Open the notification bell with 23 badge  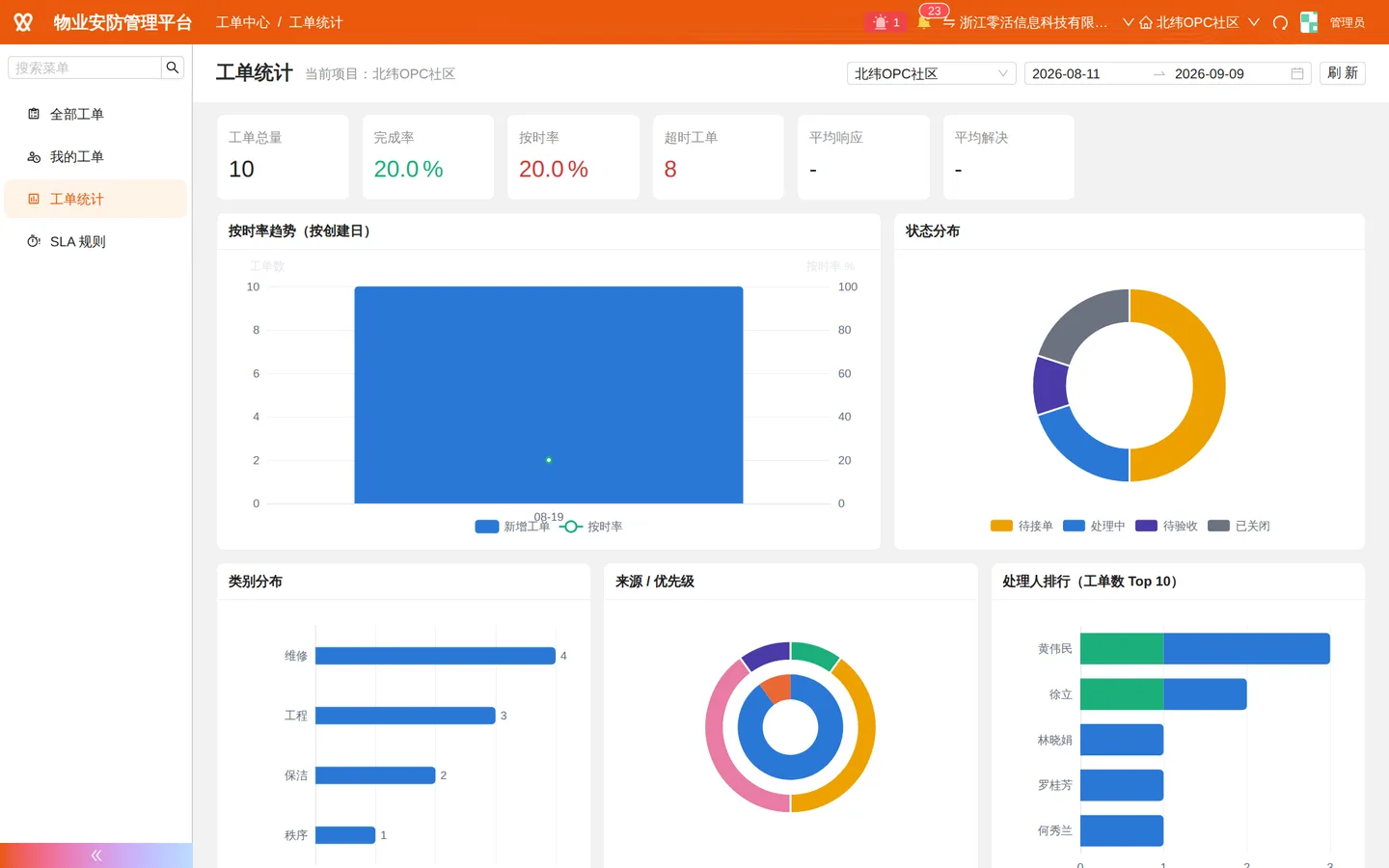[x=924, y=22]
